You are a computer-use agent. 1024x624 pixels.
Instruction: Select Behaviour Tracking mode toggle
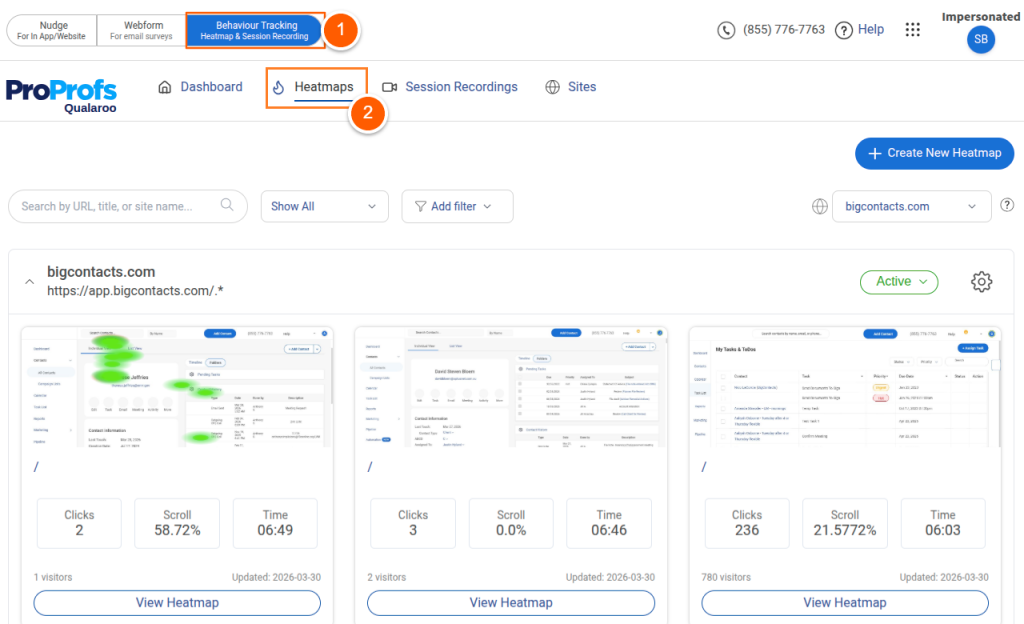[x=254, y=31]
